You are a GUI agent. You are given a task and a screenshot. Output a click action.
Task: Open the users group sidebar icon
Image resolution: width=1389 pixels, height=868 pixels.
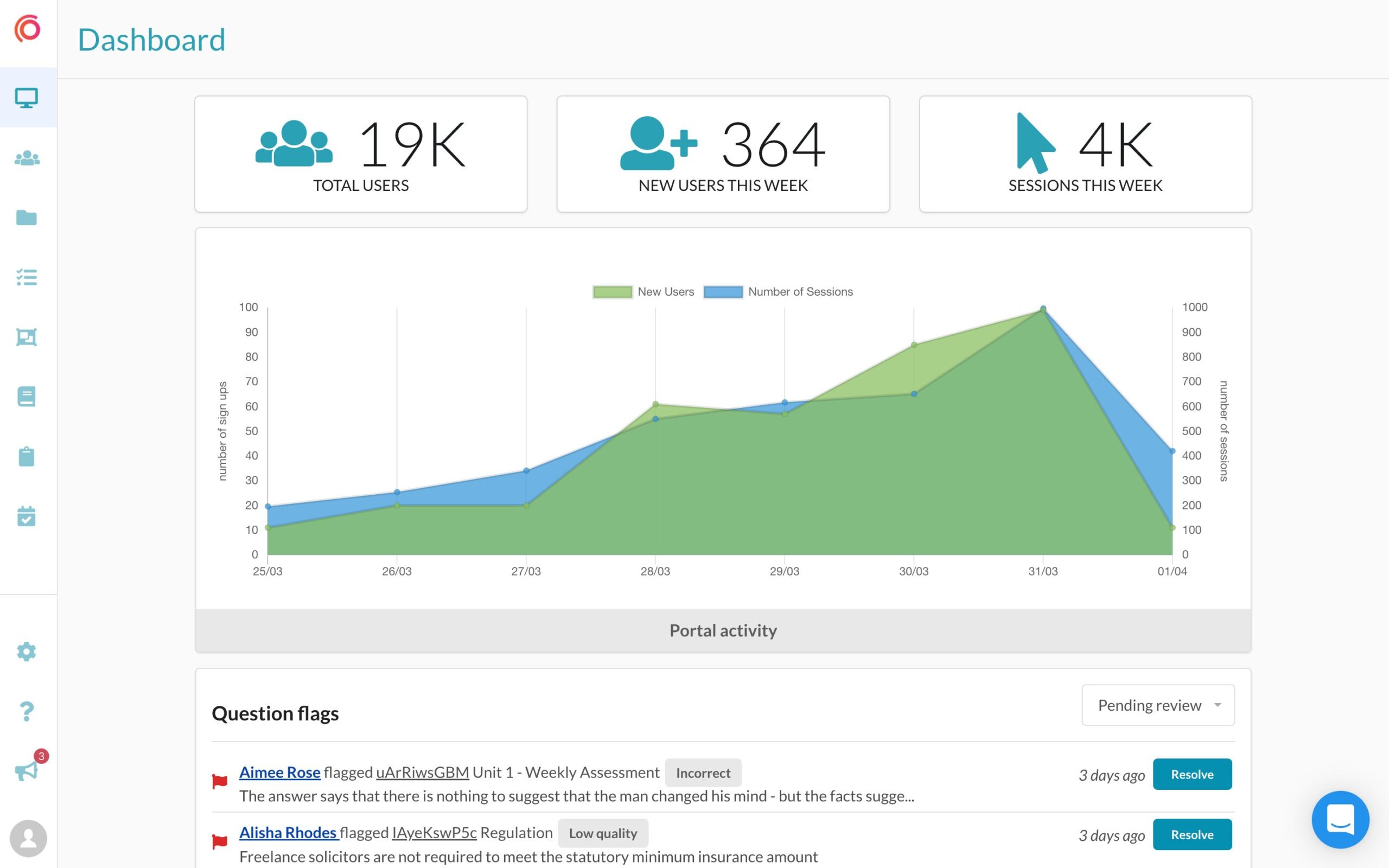pyautogui.click(x=27, y=158)
